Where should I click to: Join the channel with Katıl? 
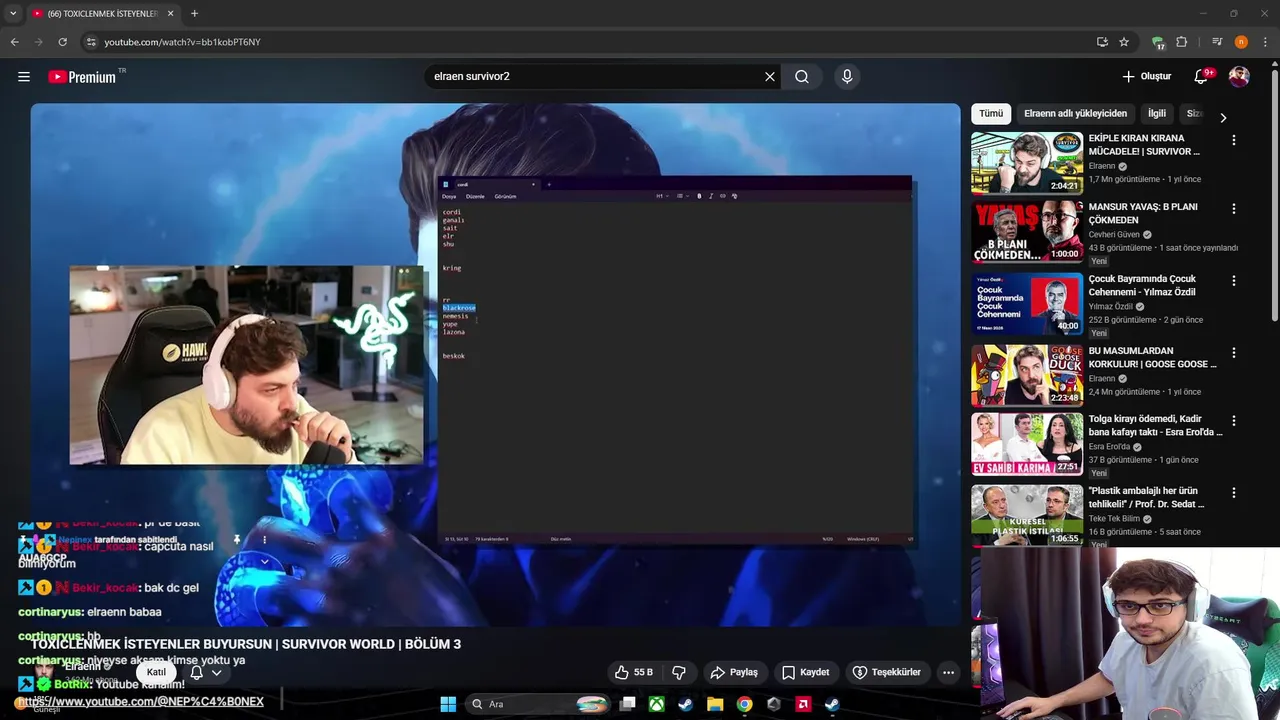coord(157,672)
